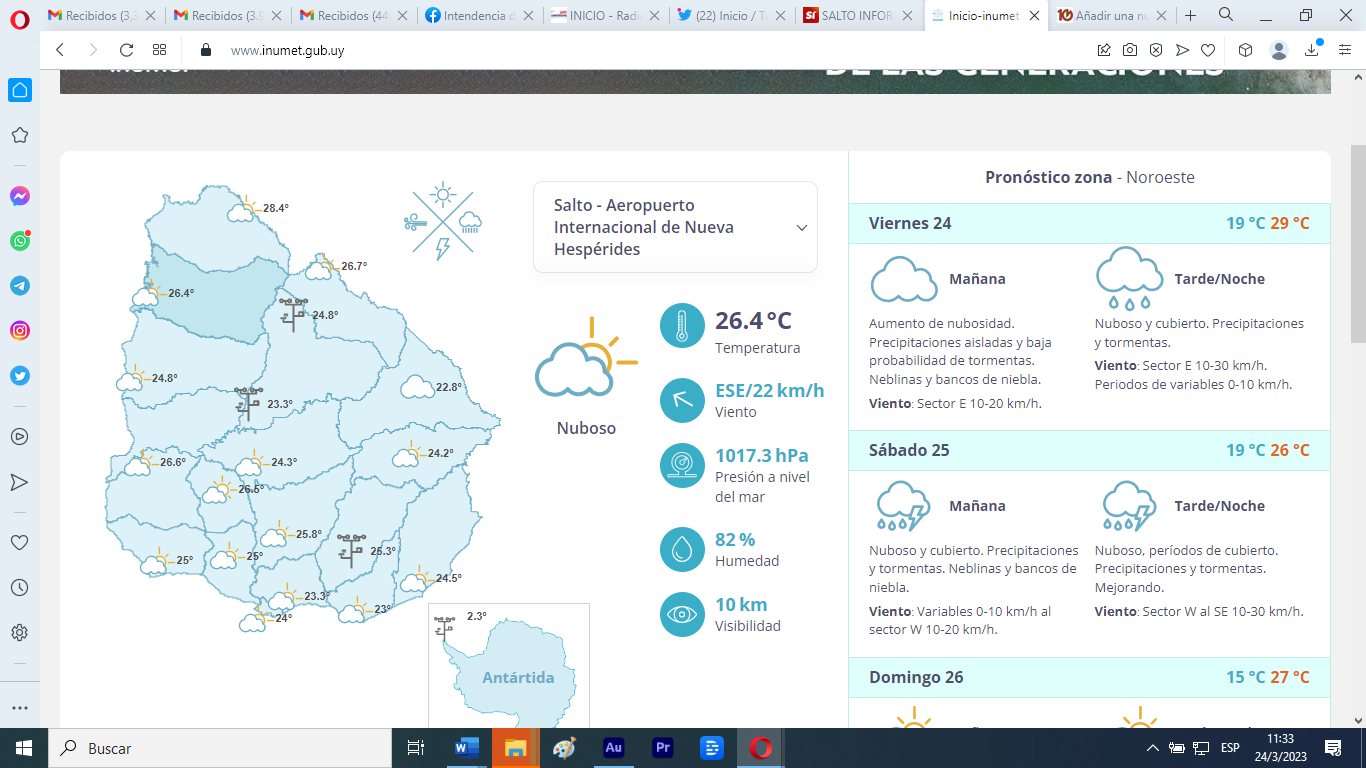Expand the Salto weather station dropdown

click(801, 228)
